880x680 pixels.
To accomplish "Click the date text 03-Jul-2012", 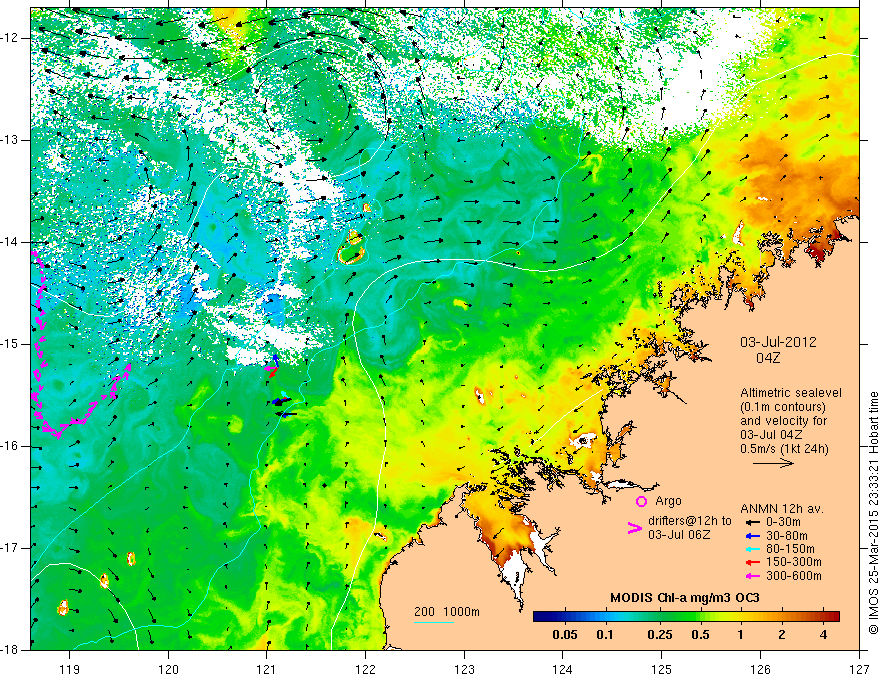I will (778, 342).
